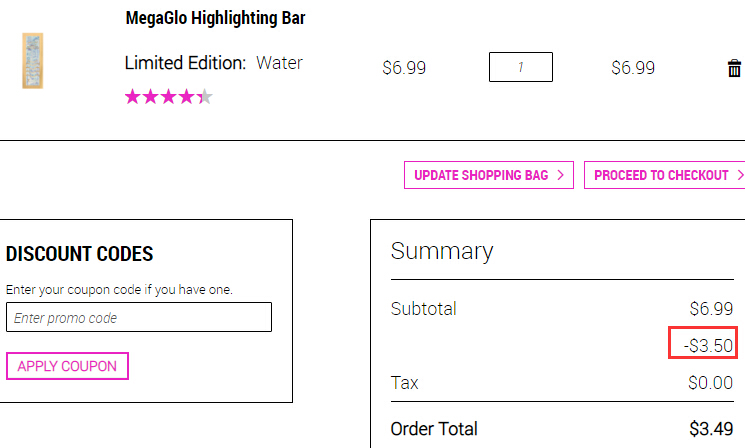Click the Tax $0.00 value
Image resolution: width=745 pixels, height=448 pixels.
[x=710, y=382]
